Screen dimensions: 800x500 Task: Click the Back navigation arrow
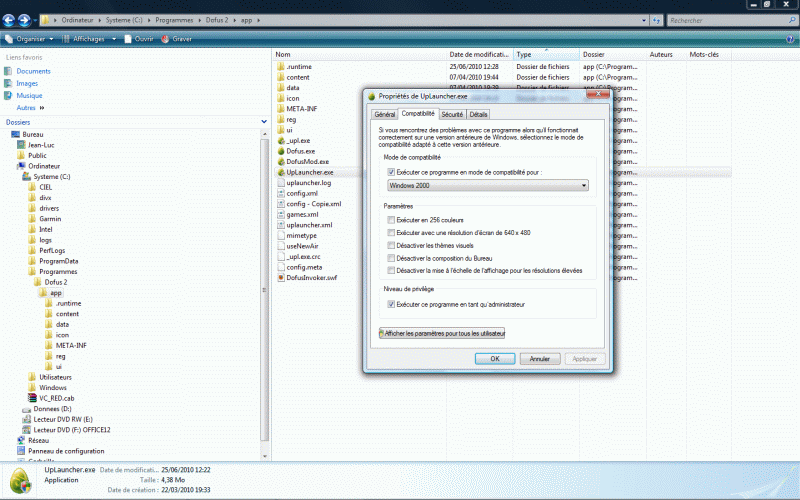click(x=9, y=20)
